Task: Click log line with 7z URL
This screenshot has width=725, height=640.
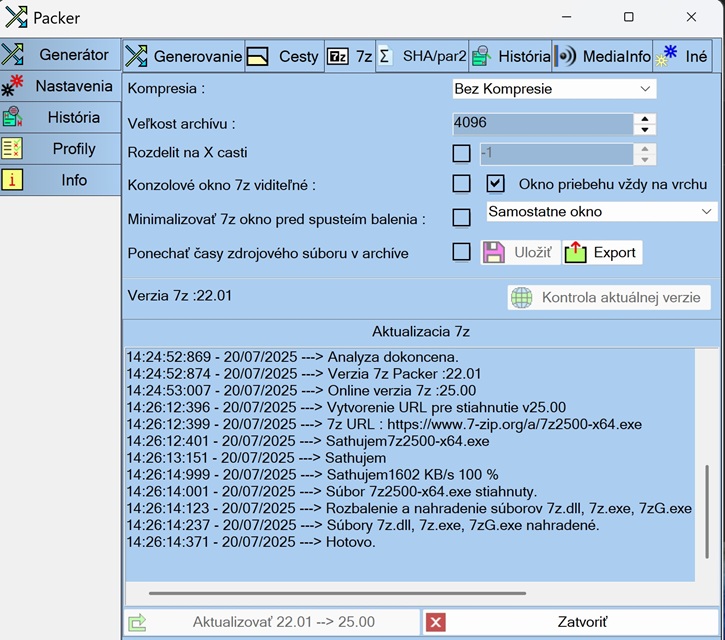Action: point(384,425)
